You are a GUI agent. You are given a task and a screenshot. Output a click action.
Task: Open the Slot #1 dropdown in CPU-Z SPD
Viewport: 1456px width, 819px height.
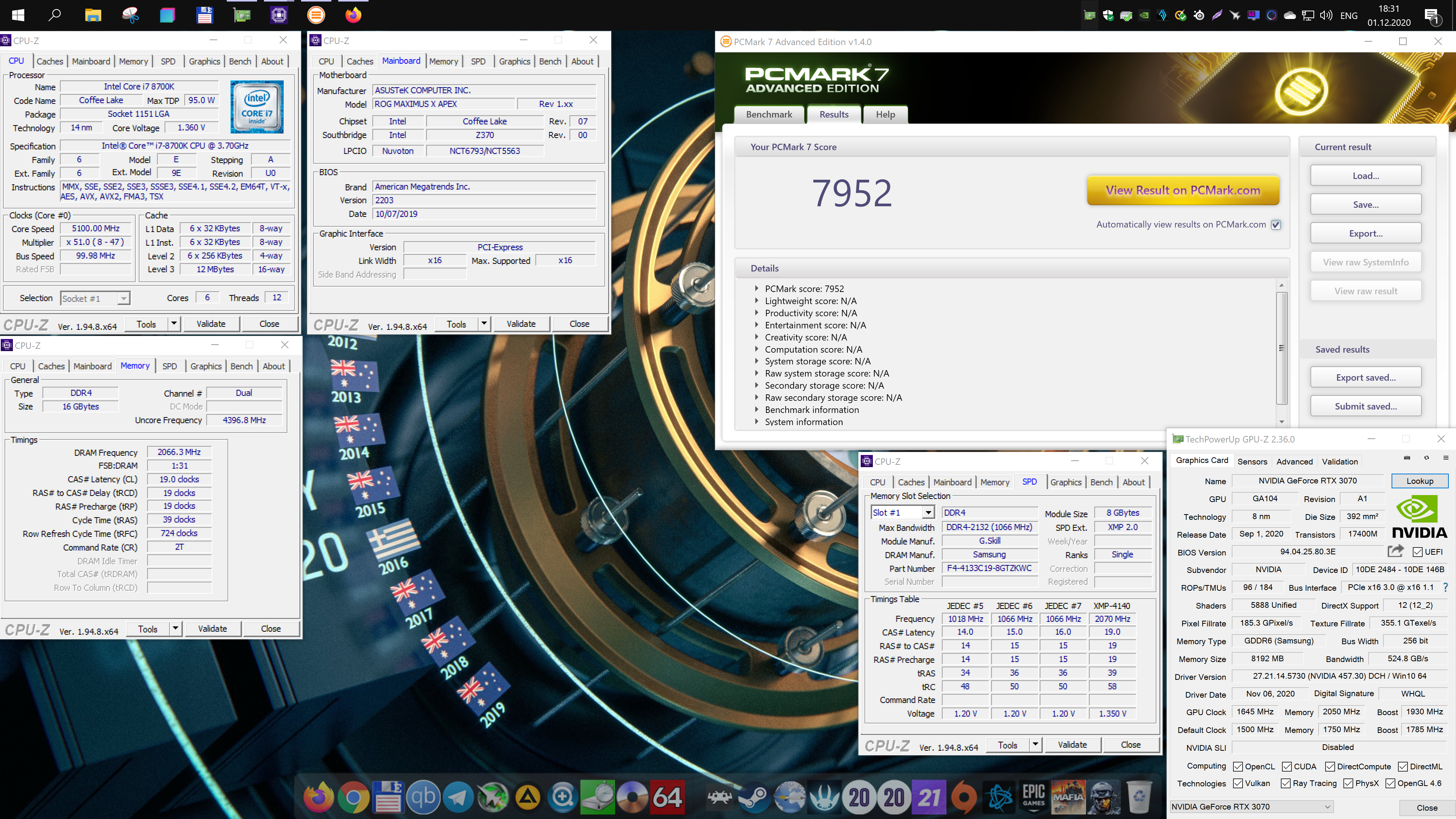[x=928, y=513]
